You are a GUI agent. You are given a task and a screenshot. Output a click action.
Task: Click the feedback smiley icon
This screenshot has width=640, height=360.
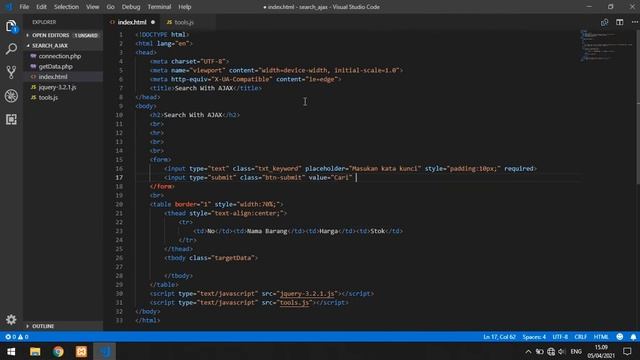click(x=620, y=337)
